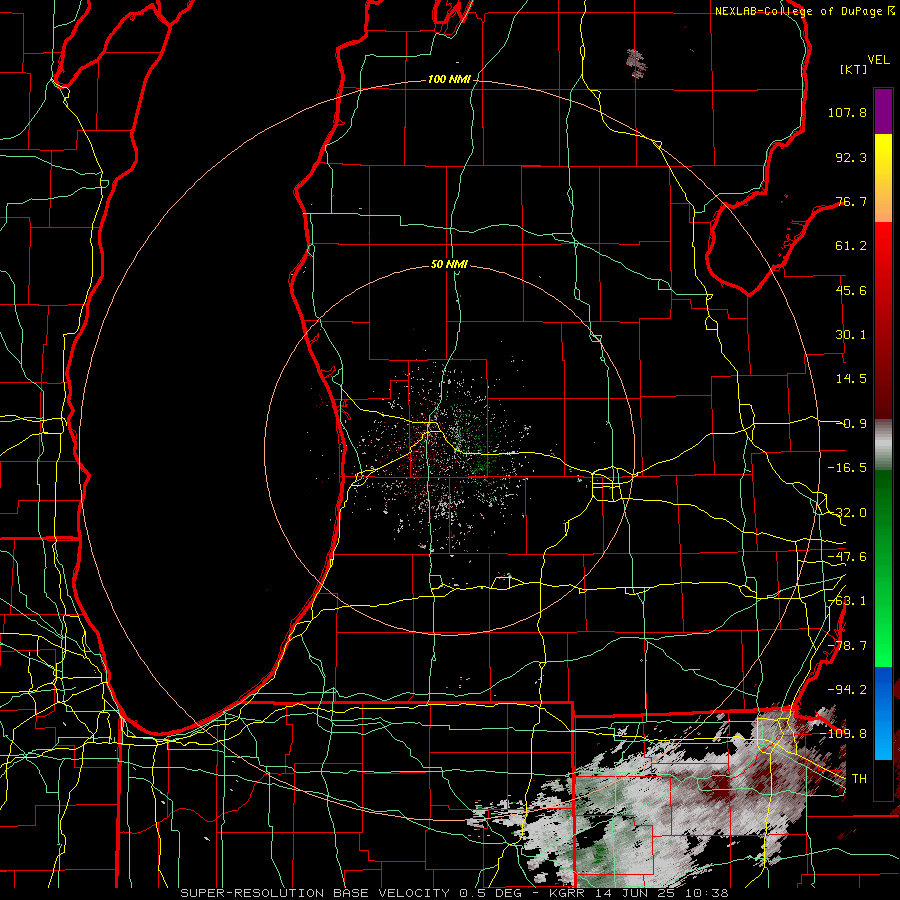Select the 30.1 value on velocity scale
The height and width of the screenshot is (900, 900).
[x=851, y=335]
